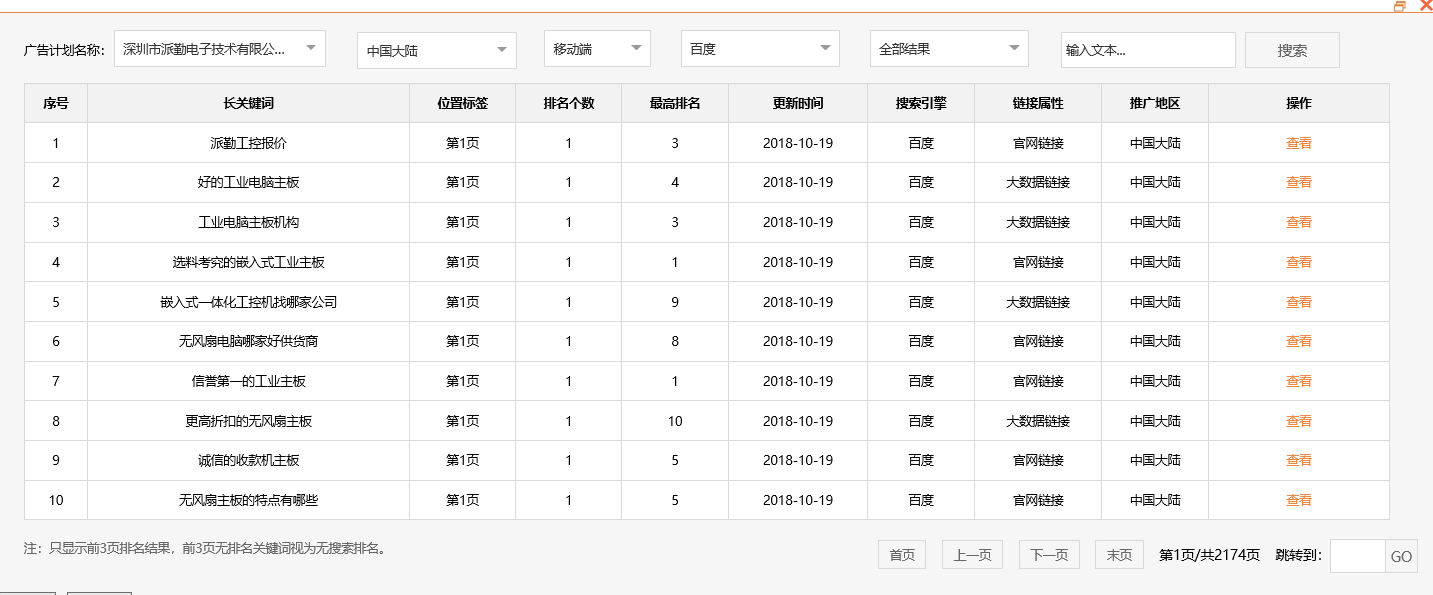Click the 上一页 previous page button
This screenshot has width=1433, height=595.
point(971,554)
